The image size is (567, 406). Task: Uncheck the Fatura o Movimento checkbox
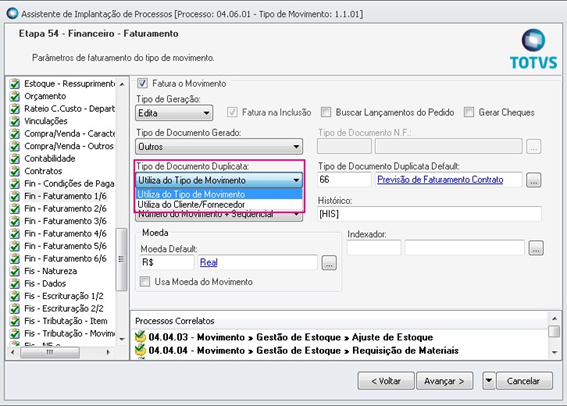point(142,84)
